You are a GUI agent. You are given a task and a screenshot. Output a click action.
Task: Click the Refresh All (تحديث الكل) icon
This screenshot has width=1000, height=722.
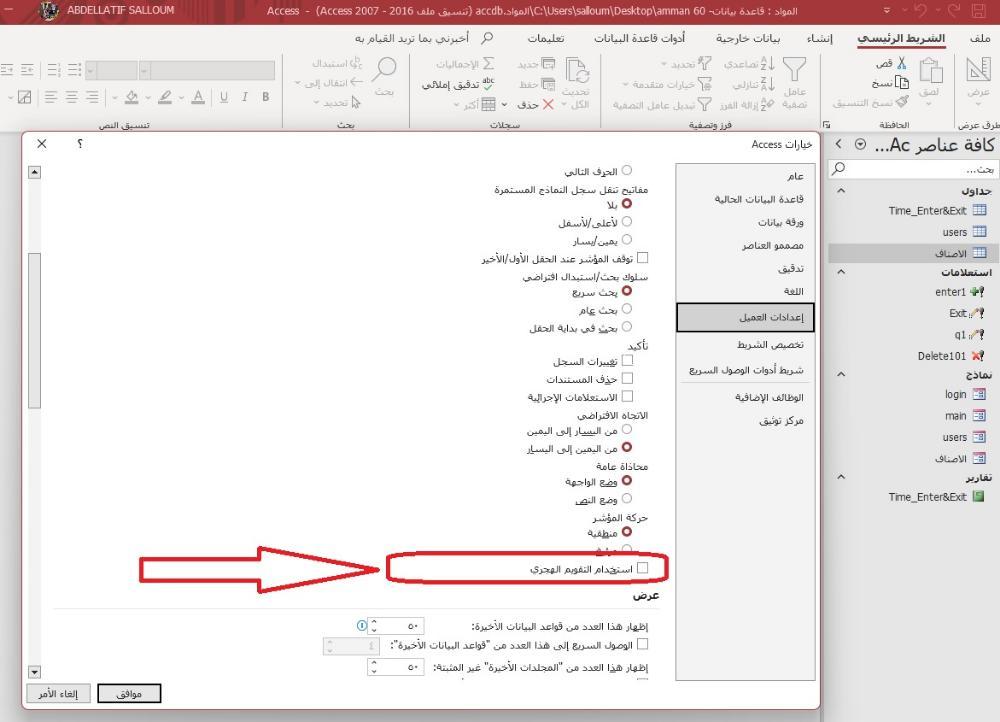pos(577,70)
